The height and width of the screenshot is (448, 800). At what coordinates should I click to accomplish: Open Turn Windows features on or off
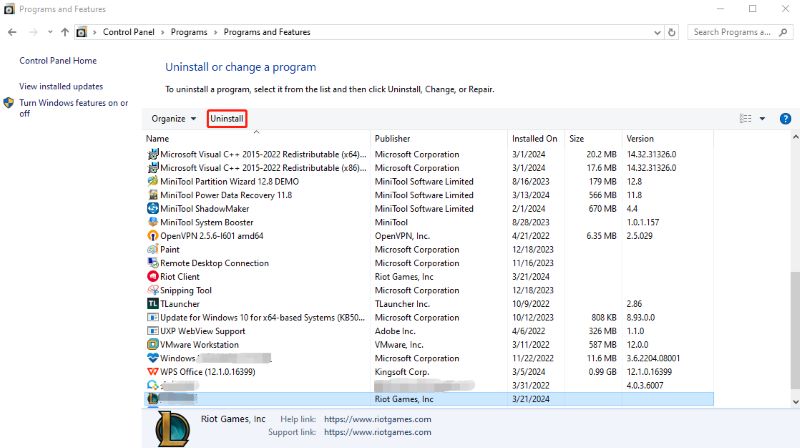coord(73,108)
